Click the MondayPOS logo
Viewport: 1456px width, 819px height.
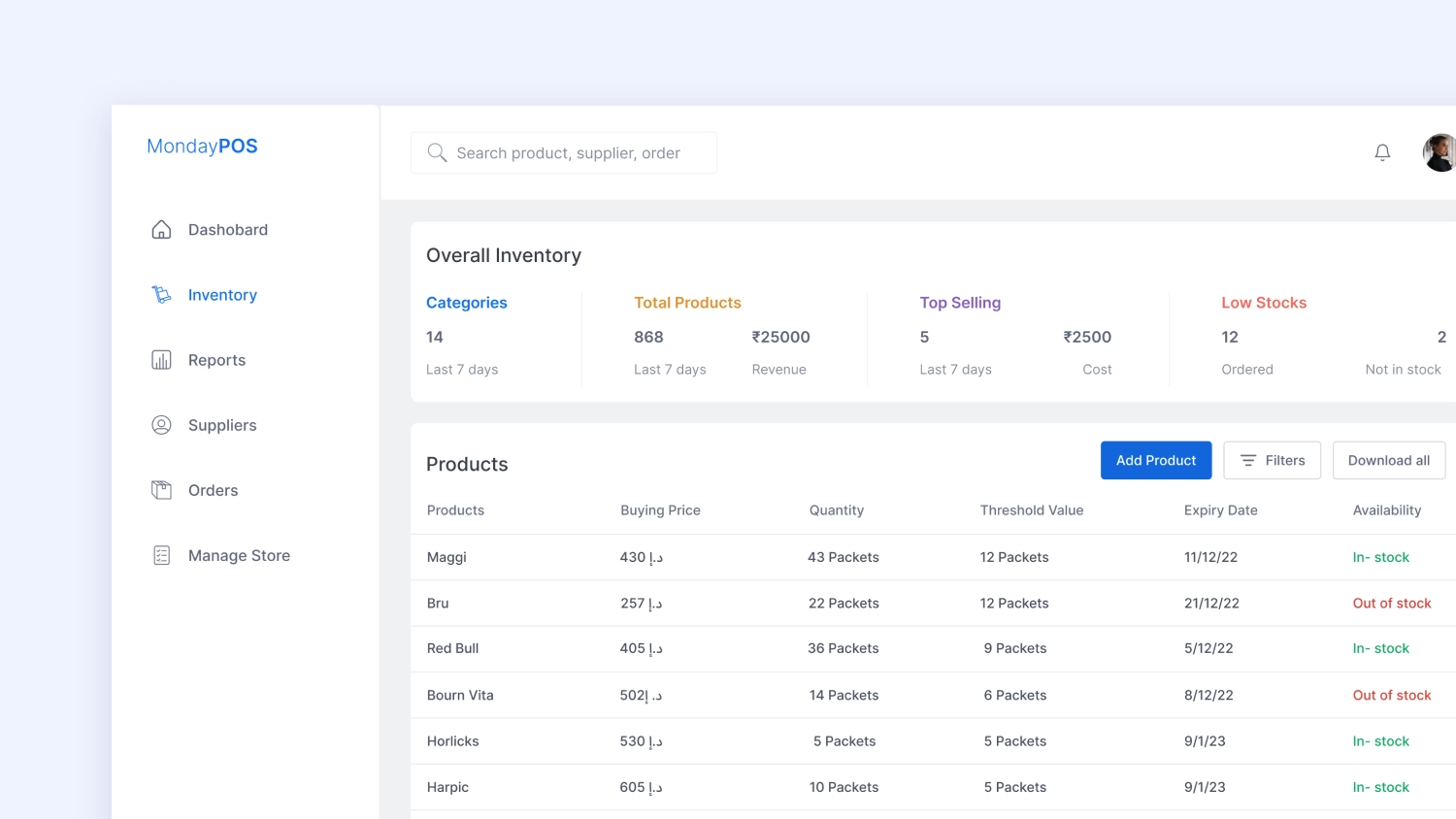pyautogui.click(x=202, y=147)
